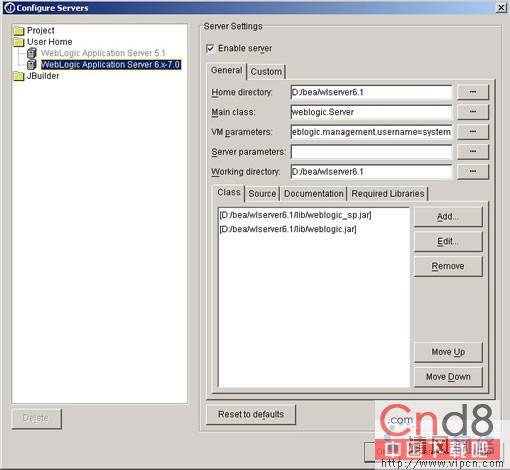Select weblogic_sp.jar entry in class list
Viewport: 510px width, 470px height.
(x=295, y=215)
